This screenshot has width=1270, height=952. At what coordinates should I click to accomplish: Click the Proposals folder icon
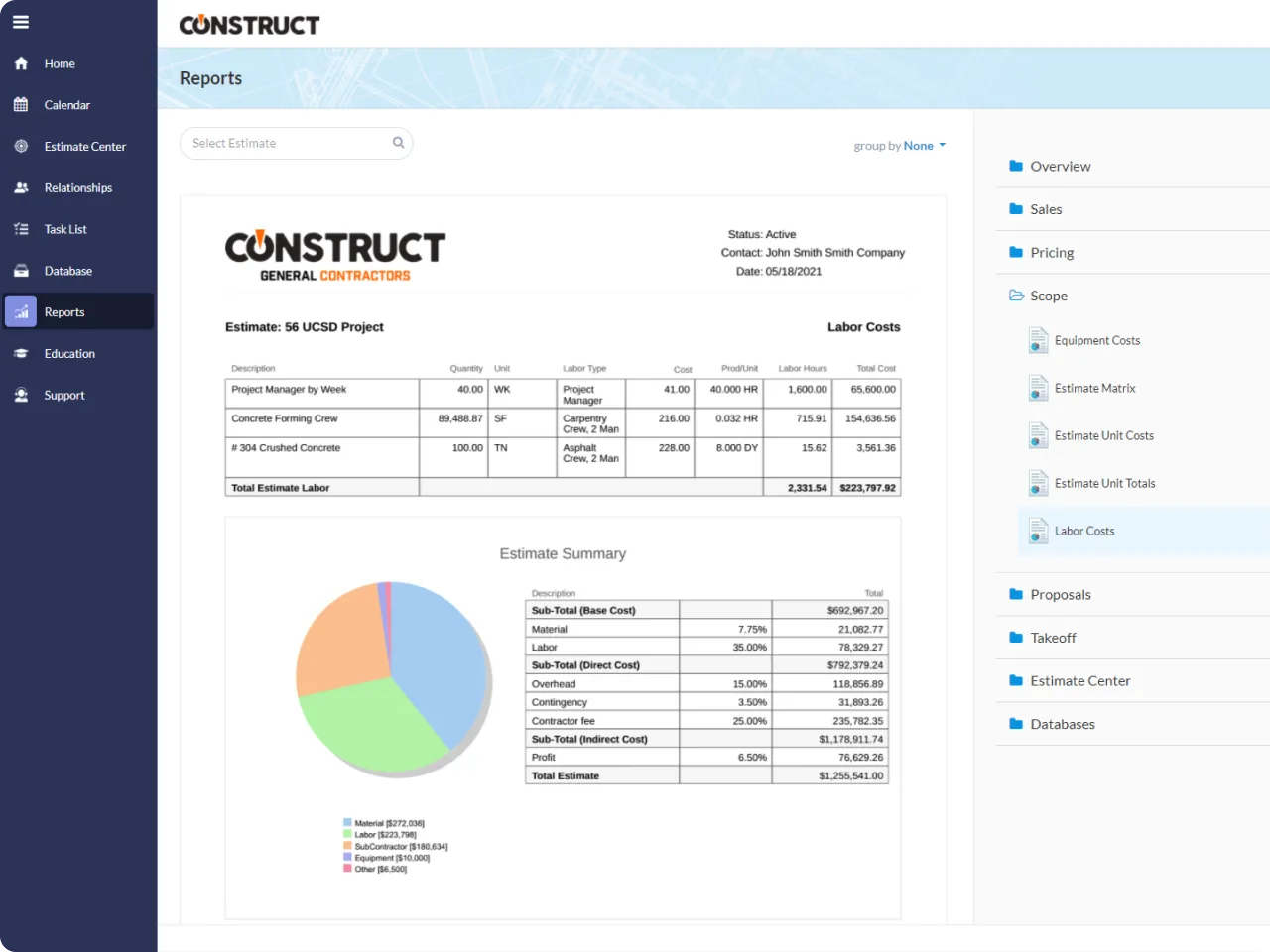1016,595
